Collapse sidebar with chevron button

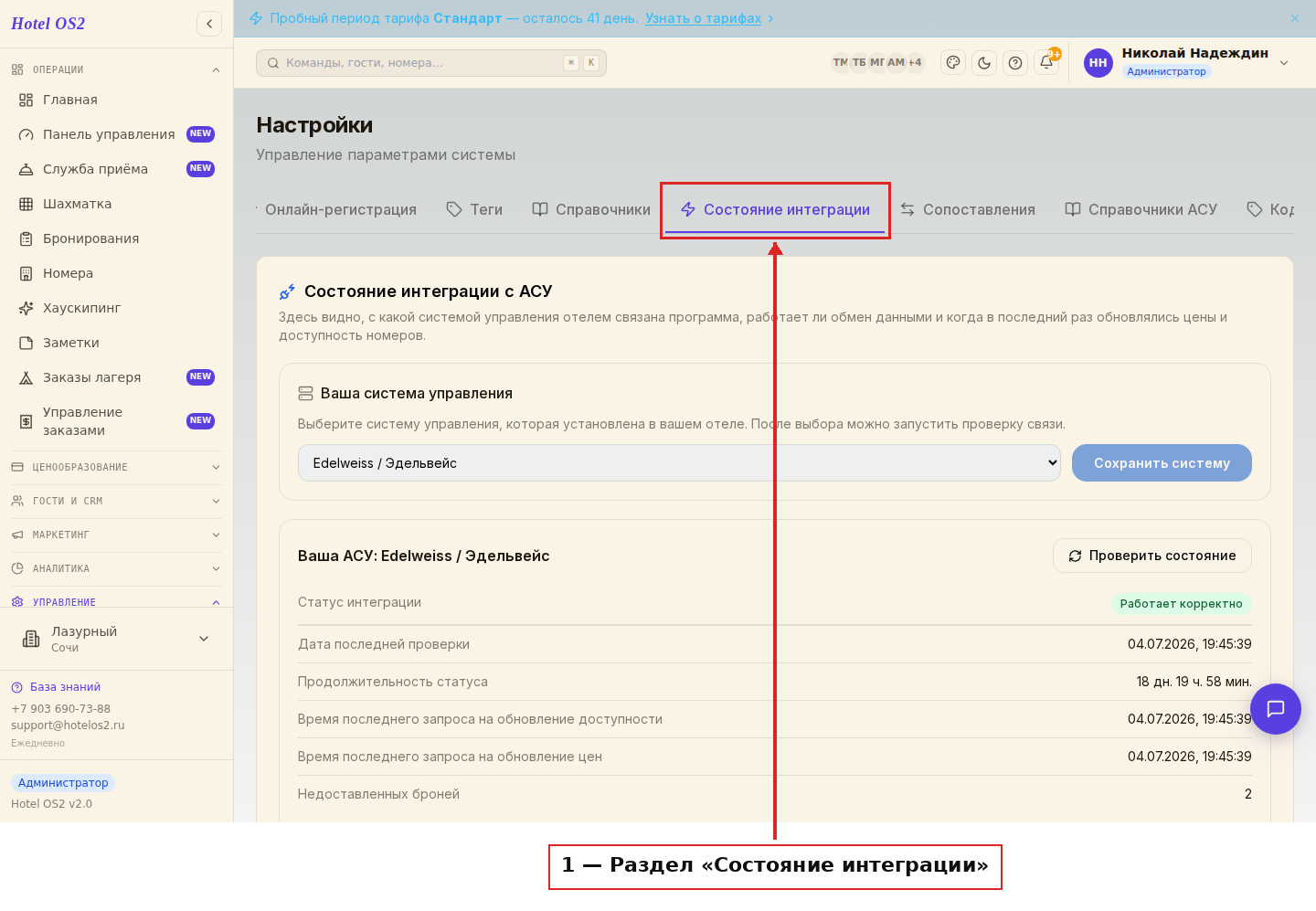tap(209, 24)
